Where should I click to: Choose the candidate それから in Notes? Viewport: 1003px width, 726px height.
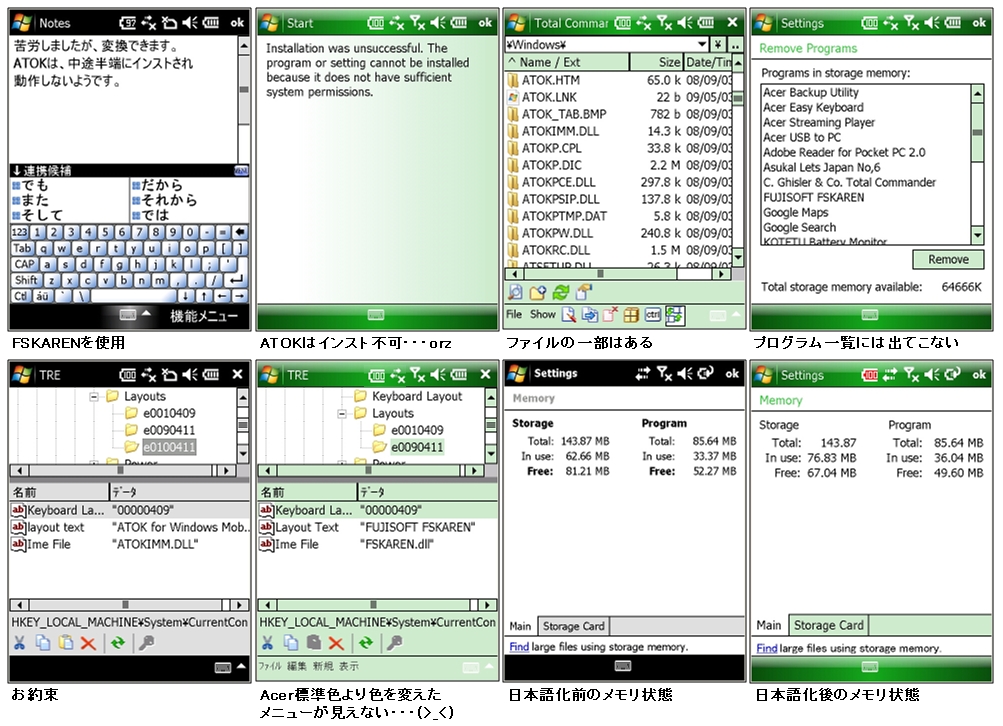[x=164, y=200]
